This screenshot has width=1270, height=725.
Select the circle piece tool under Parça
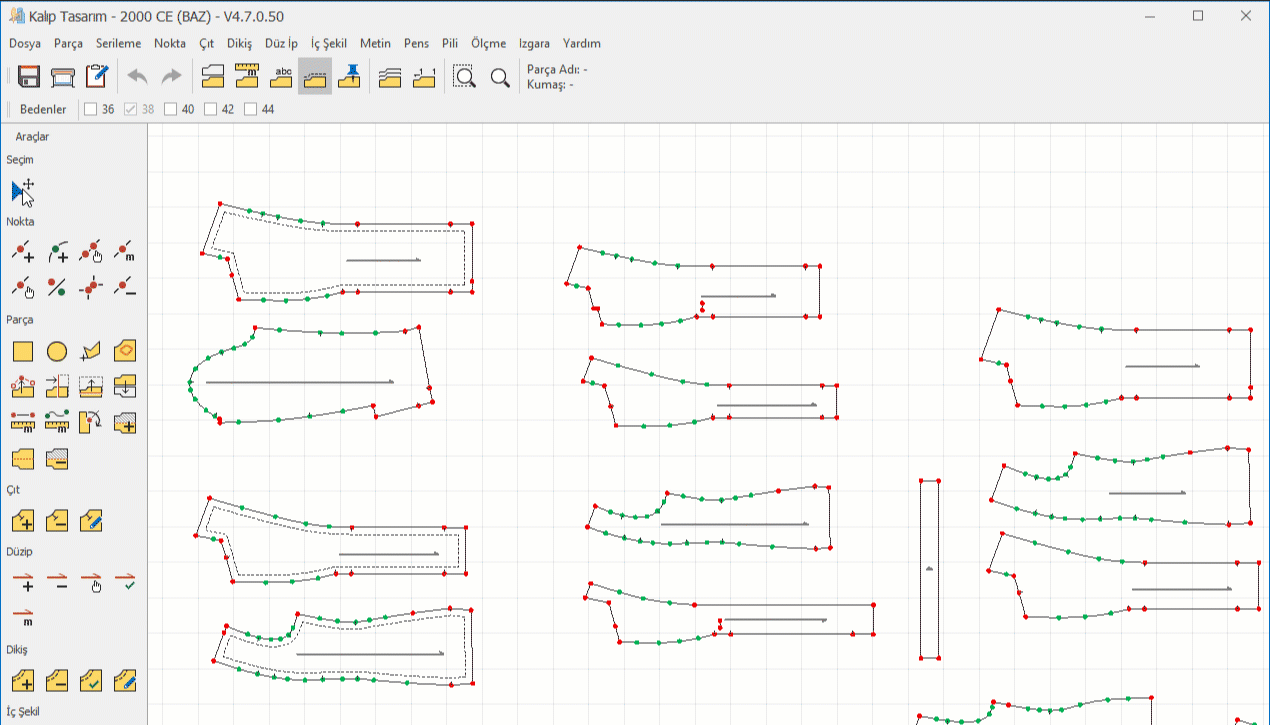[x=57, y=351]
